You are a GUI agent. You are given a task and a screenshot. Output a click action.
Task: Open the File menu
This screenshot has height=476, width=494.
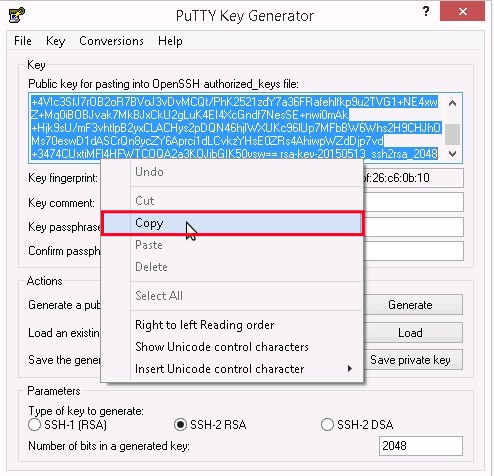coord(23,41)
